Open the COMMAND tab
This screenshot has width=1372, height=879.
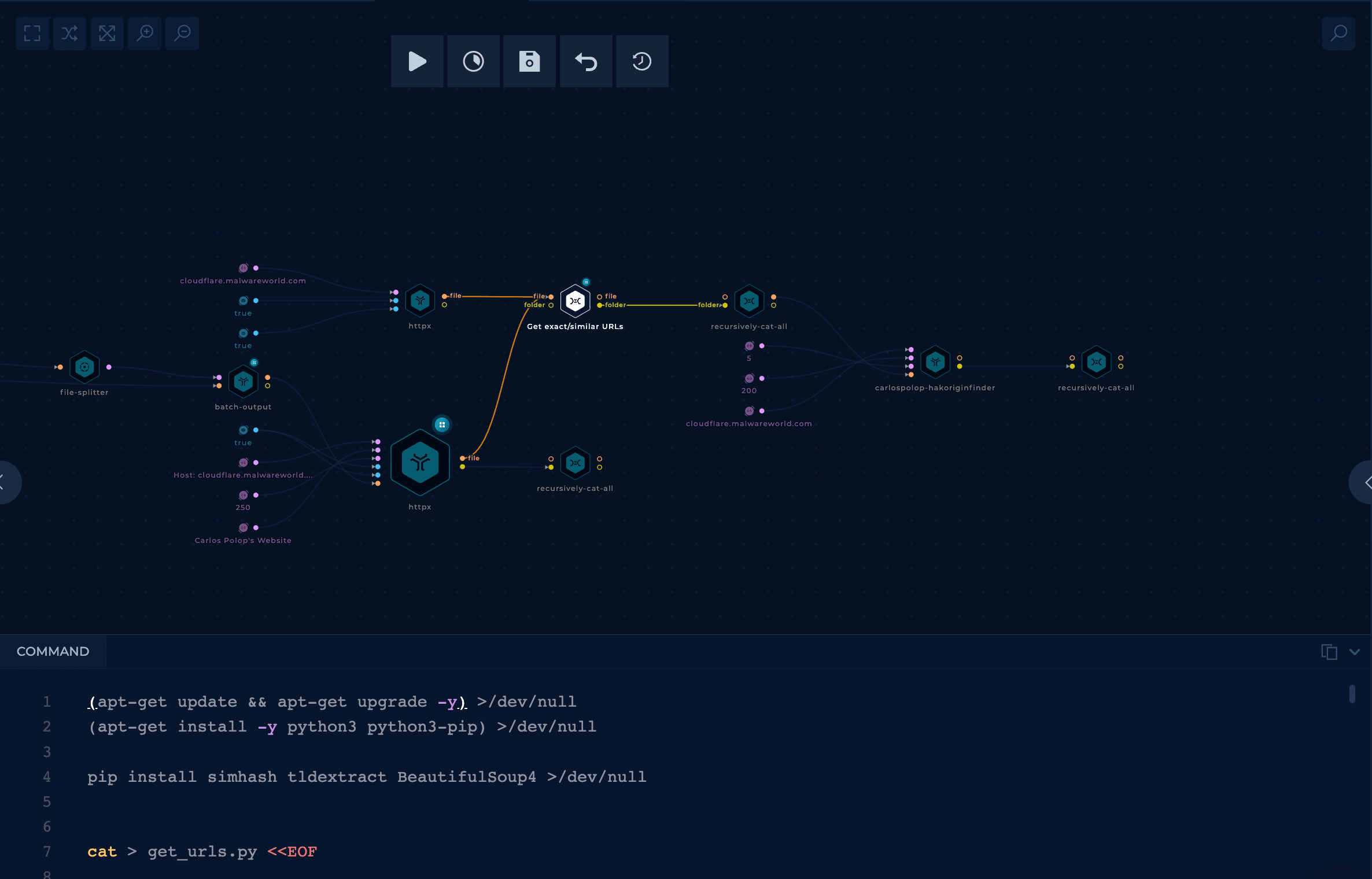coord(53,651)
